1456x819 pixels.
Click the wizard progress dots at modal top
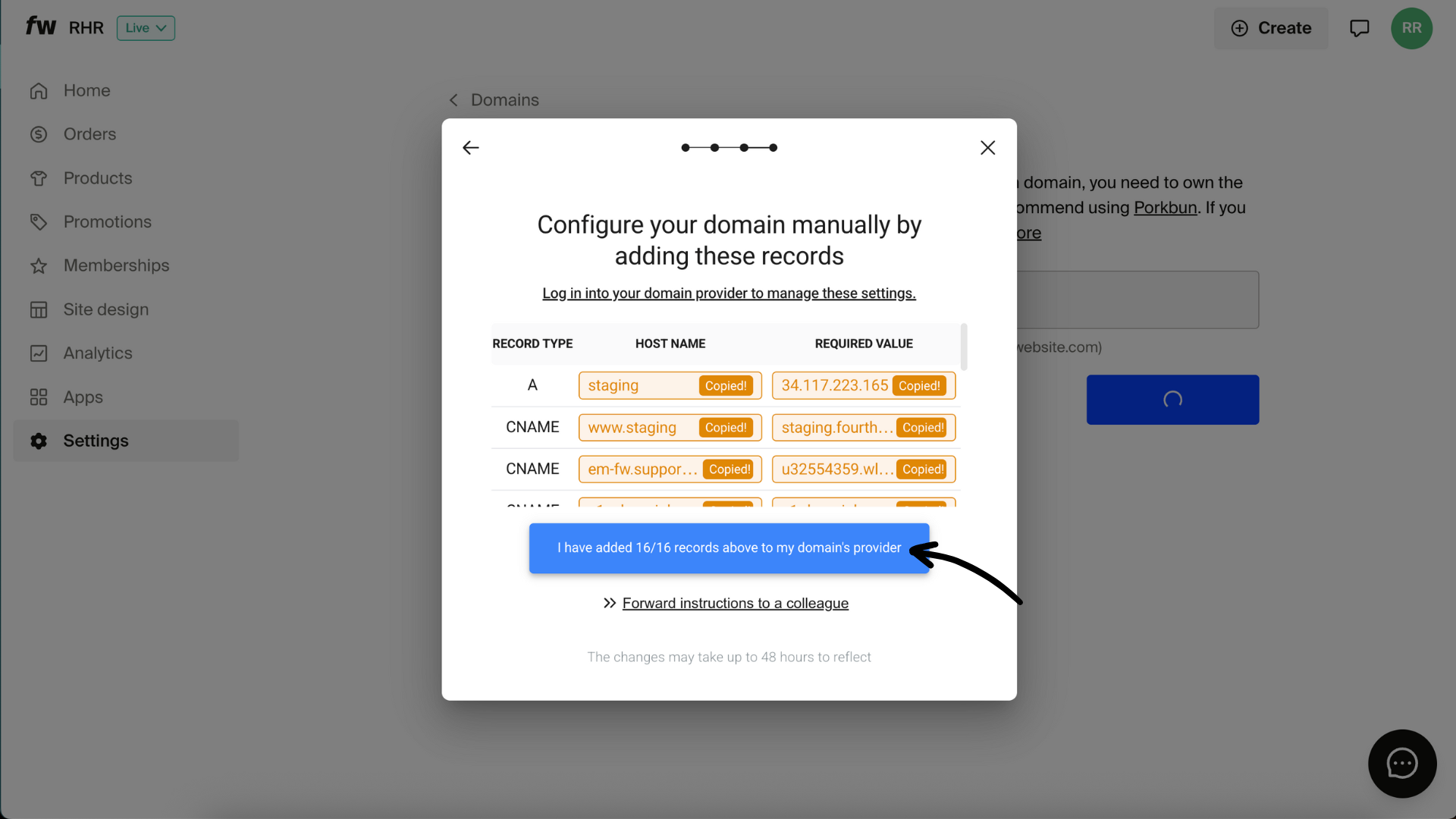point(728,147)
